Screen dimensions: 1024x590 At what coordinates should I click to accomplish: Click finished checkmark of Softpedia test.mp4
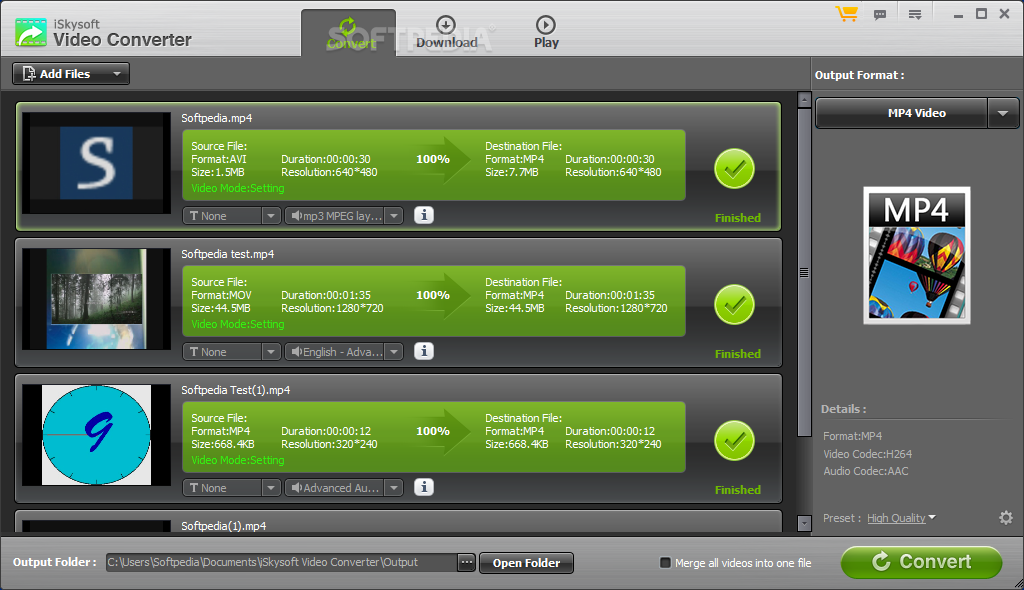coord(734,304)
